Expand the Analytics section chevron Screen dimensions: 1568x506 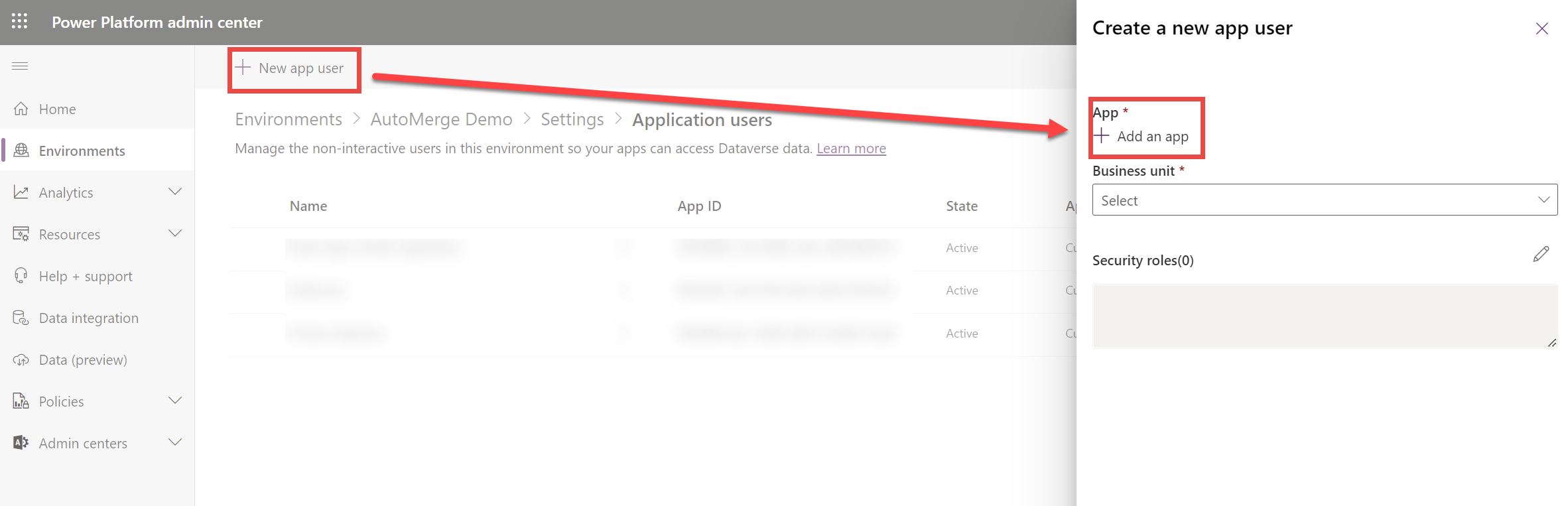[x=175, y=192]
